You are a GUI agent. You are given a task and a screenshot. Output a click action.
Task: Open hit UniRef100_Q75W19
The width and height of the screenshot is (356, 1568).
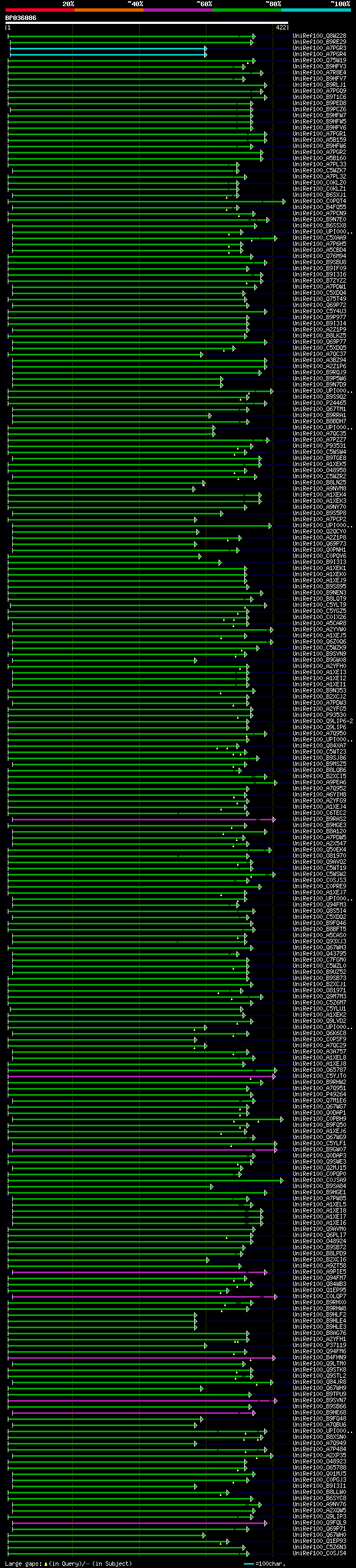click(x=319, y=60)
